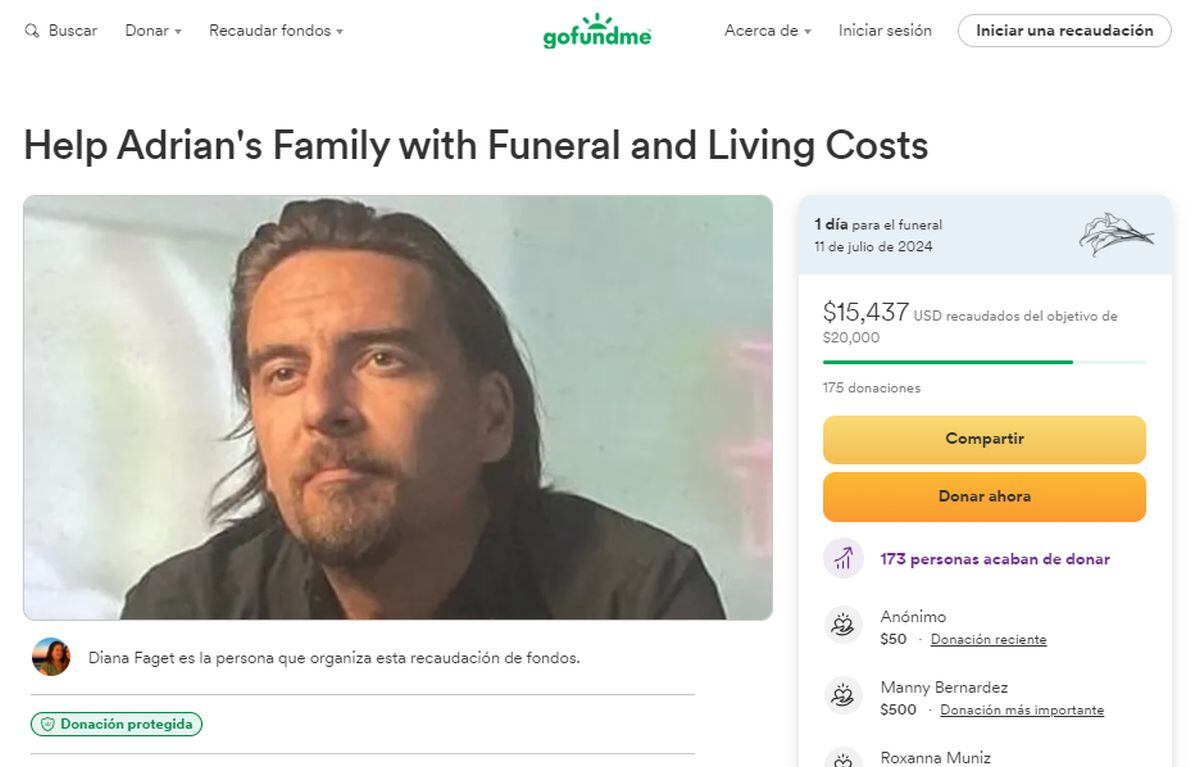Image resolution: width=1200 pixels, height=767 pixels.
Task: Click the Iniciar una recaudación button
Action: click(1063, 30)
